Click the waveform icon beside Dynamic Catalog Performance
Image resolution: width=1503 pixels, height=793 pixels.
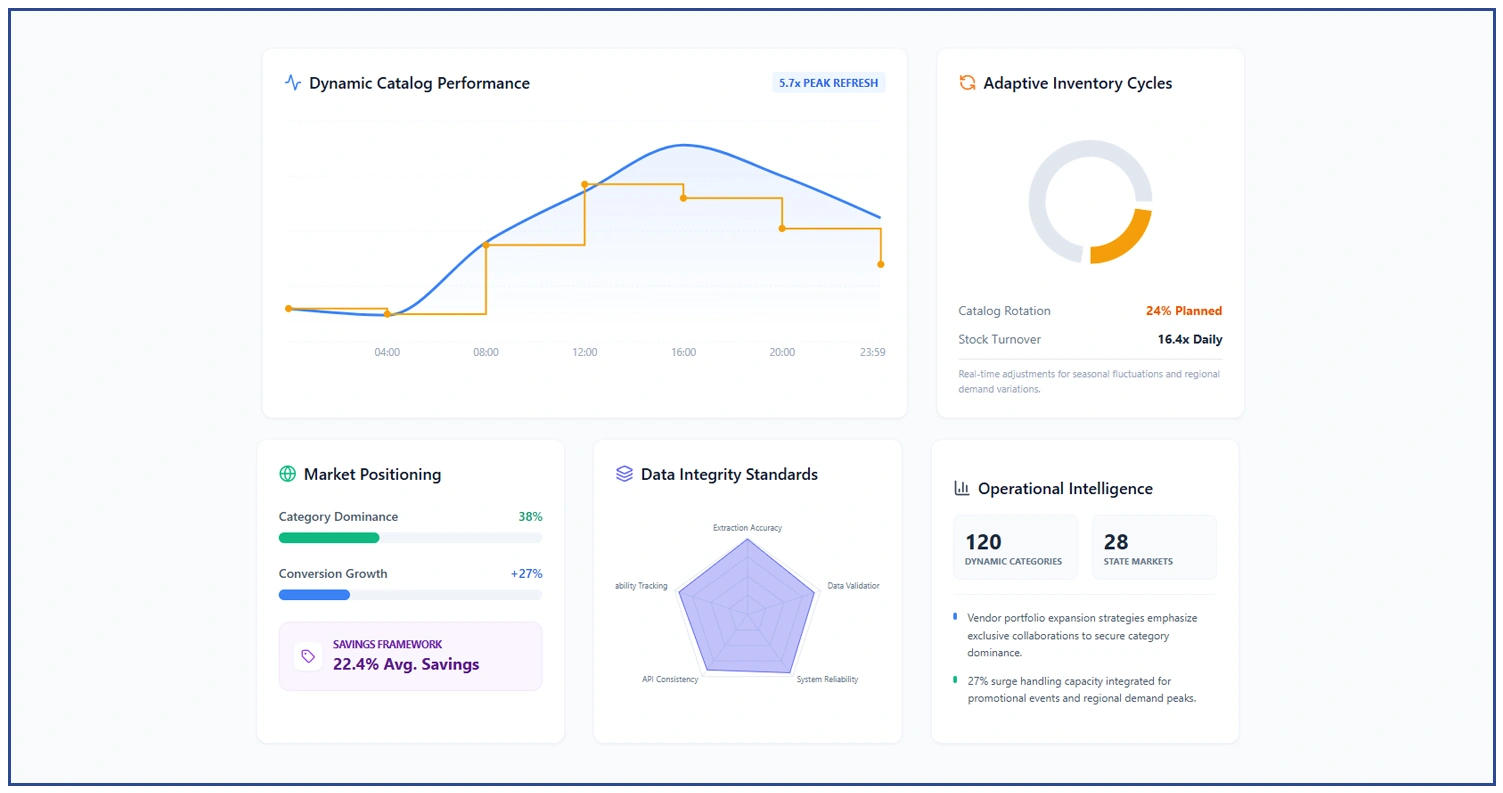click(x=292, y=83)
